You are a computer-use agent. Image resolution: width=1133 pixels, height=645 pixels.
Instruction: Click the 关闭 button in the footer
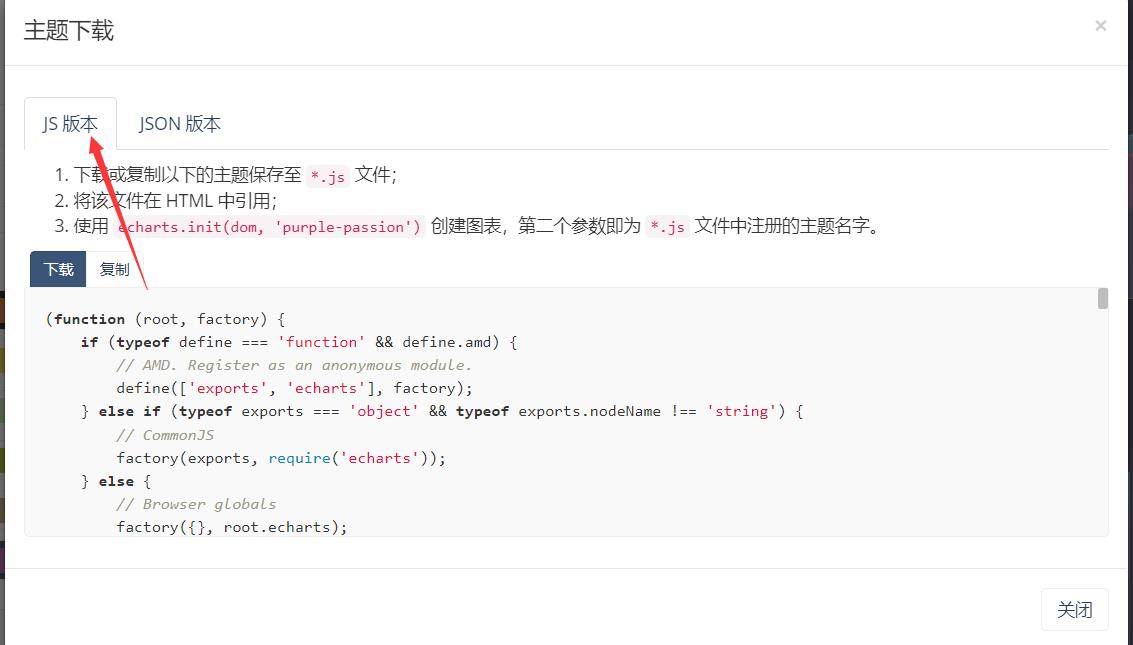1074,609
